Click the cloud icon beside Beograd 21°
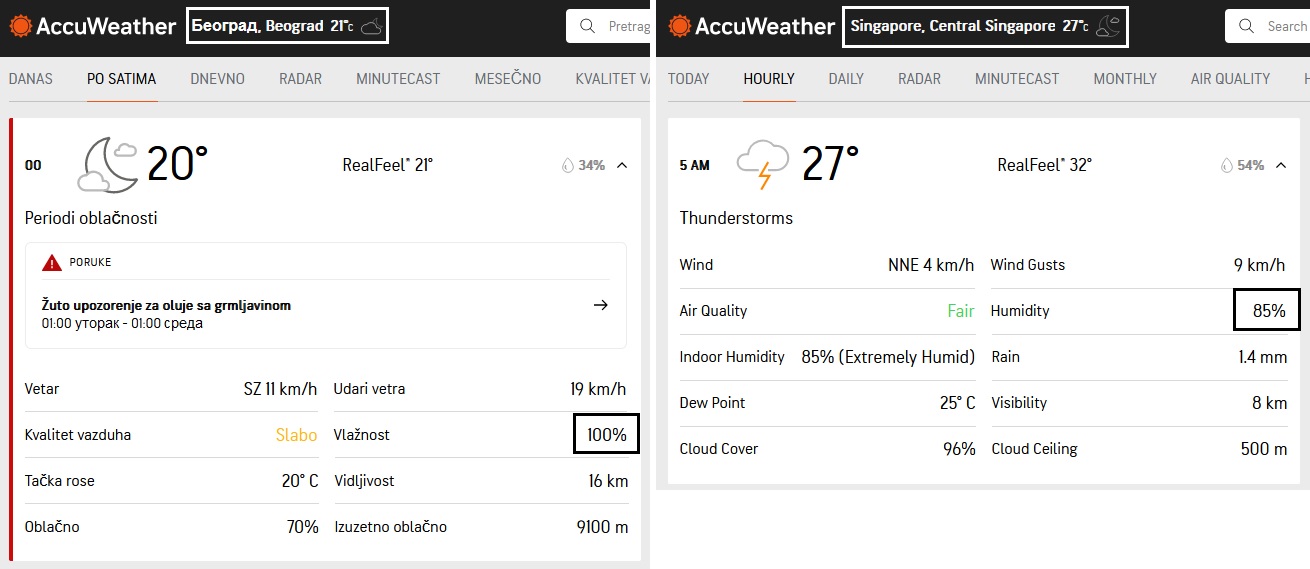This screenshot has width=1310, height=569. 371,27
